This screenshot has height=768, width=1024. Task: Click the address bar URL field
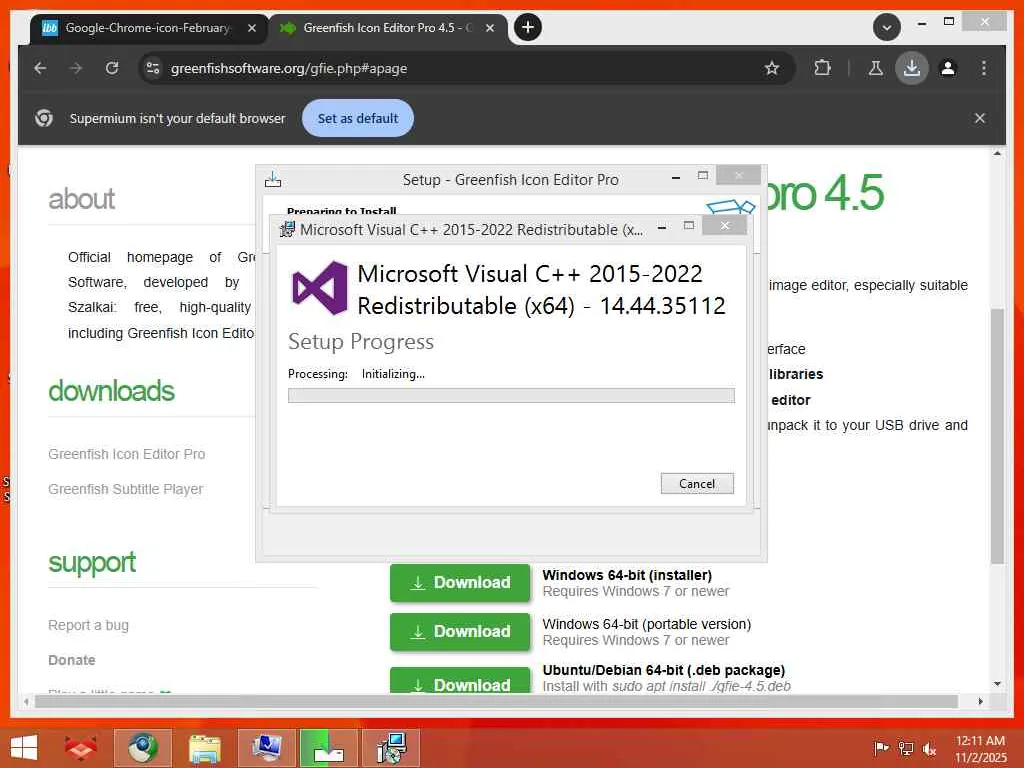click(457, 68)
